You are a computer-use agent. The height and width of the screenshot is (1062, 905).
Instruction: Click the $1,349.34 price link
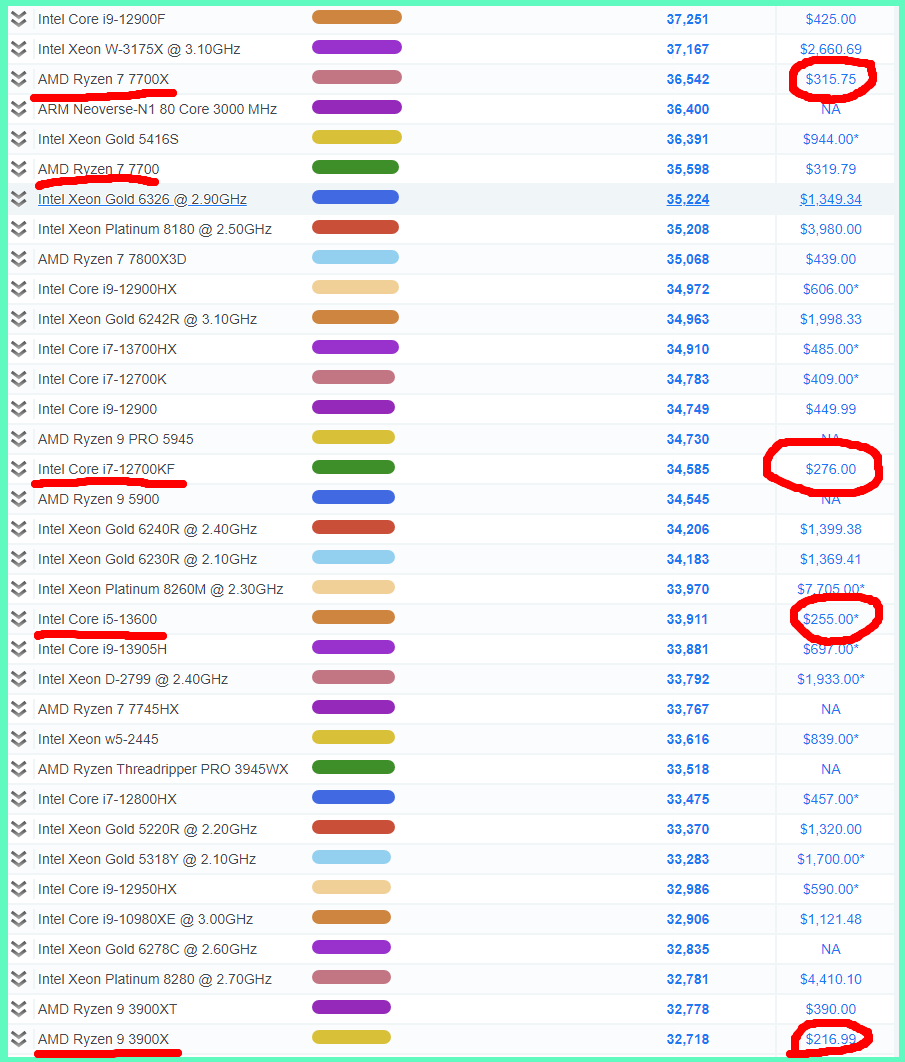(830, 199)
